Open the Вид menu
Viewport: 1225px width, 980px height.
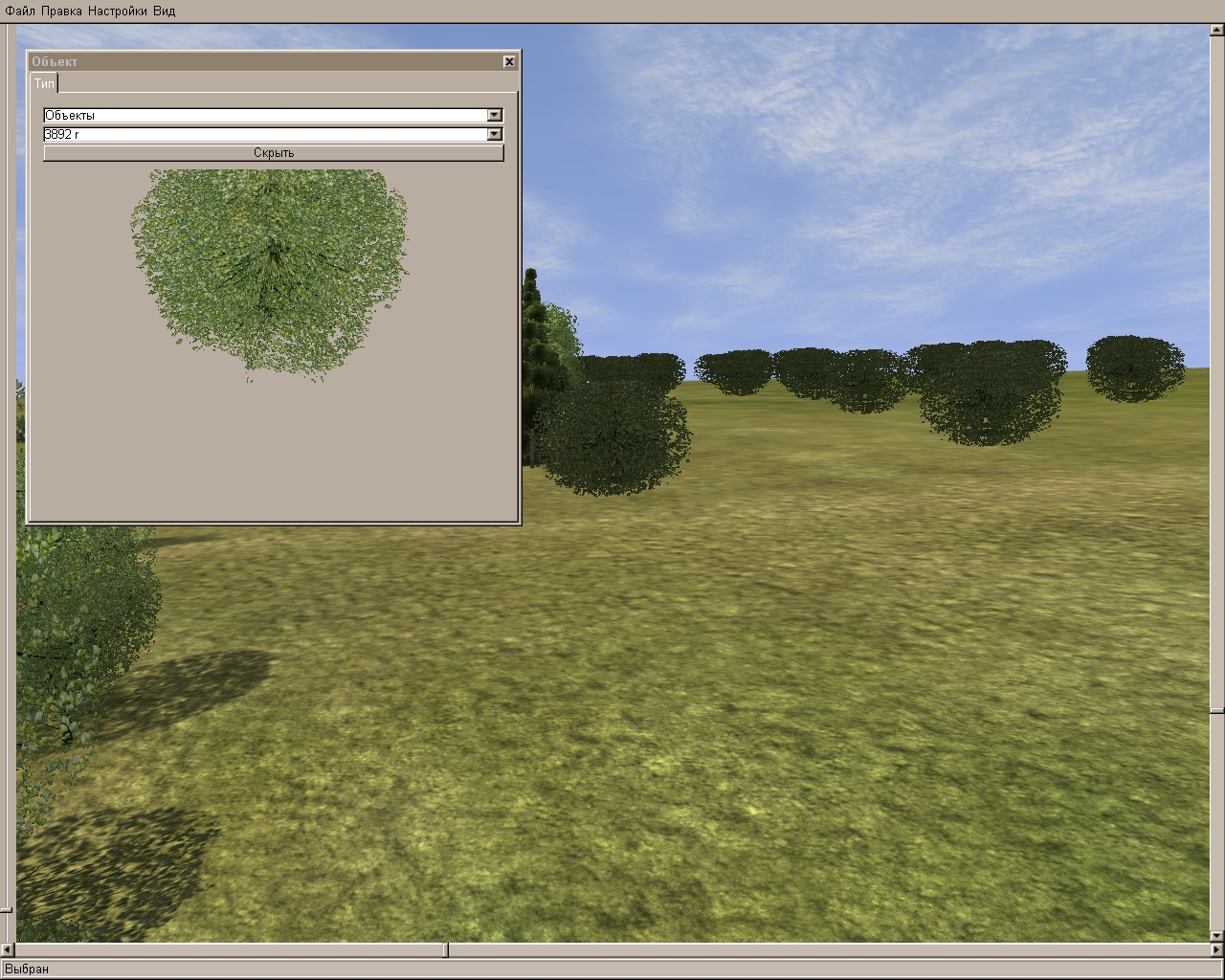tap(164, 11)
